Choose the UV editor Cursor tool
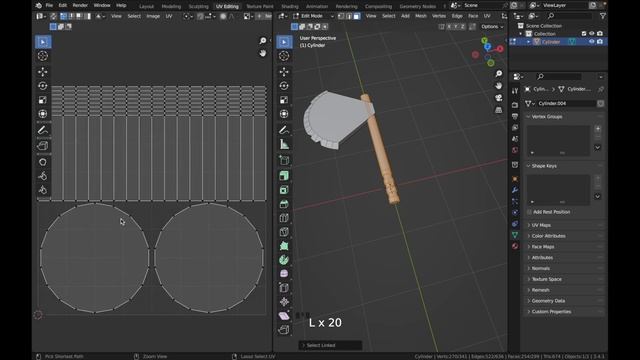Viewport: 640px width, 360px height. (43, 56)
